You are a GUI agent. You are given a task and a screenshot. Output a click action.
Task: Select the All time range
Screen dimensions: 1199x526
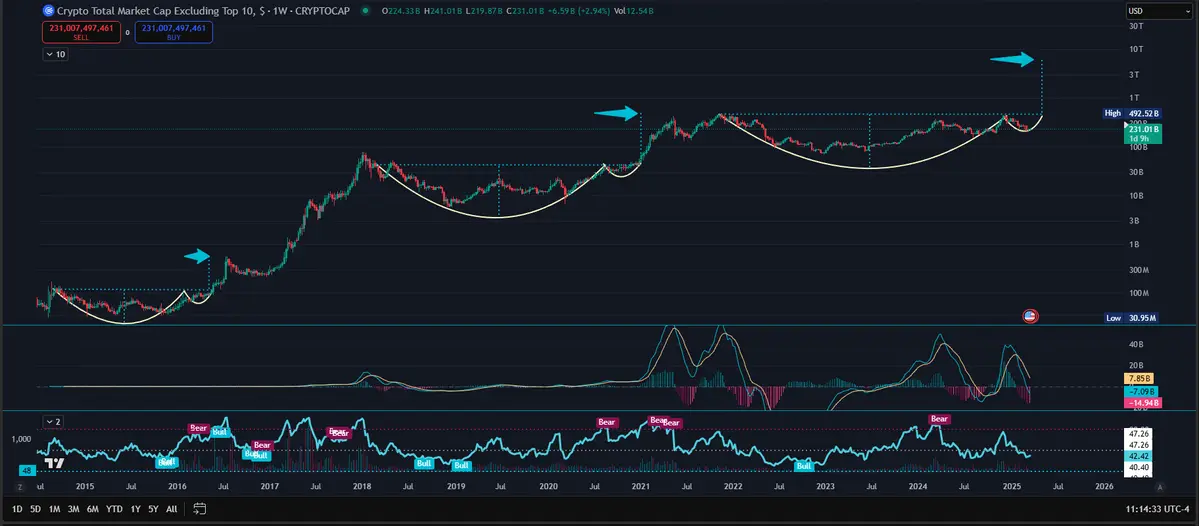point(171,508)
